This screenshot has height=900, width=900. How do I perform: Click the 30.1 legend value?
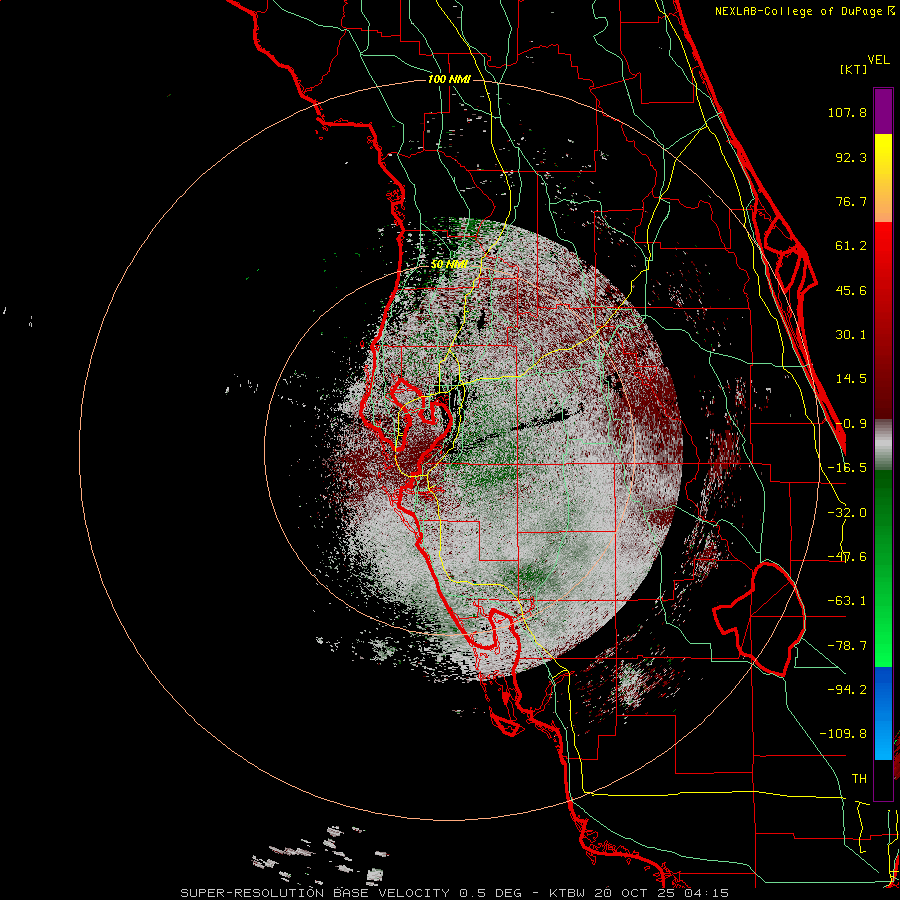[x=851, y=335]
